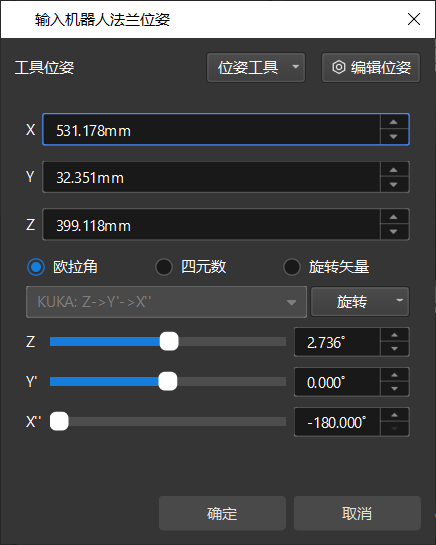The width and height of the screenshot is (436, 545).
Task: Increase Z Euler angle with up arrow
Action: pos(394,335)
